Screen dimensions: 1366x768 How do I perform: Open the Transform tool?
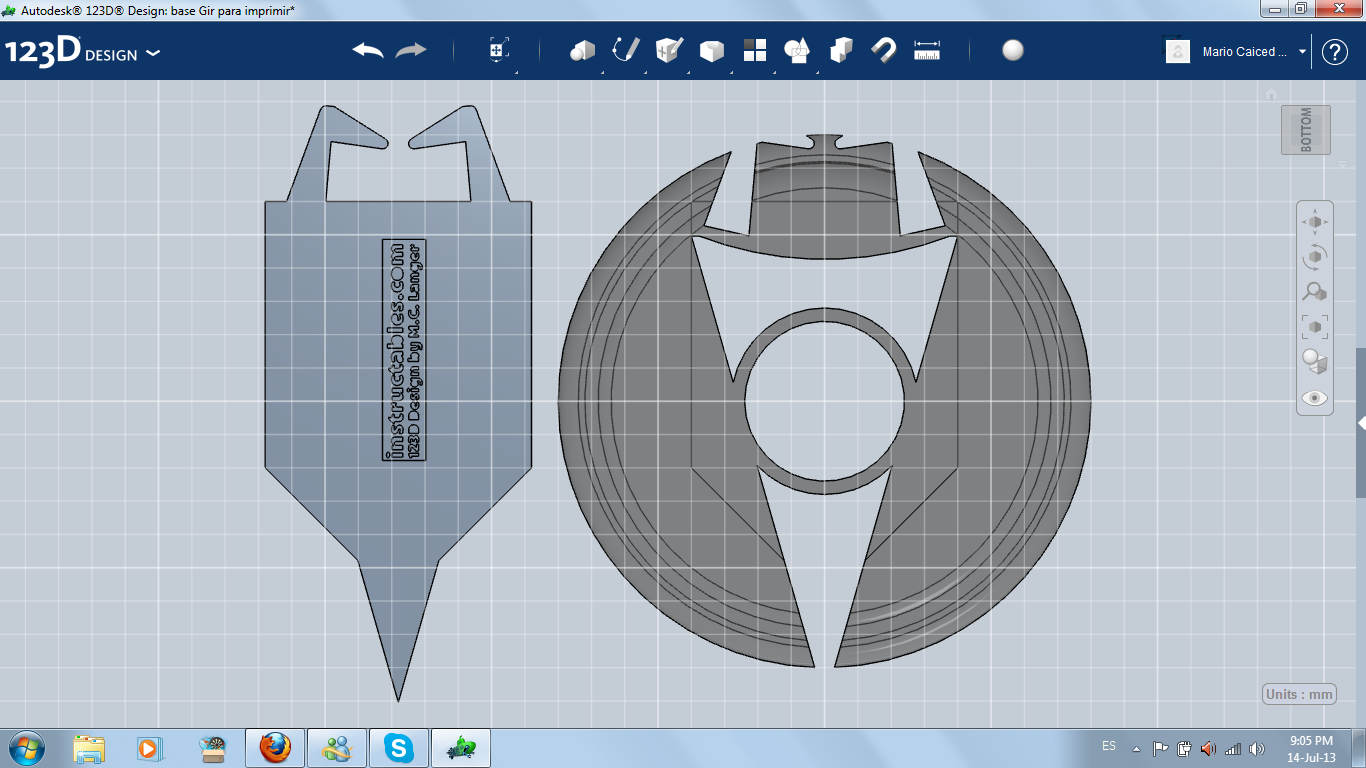[x=499, y=50]
